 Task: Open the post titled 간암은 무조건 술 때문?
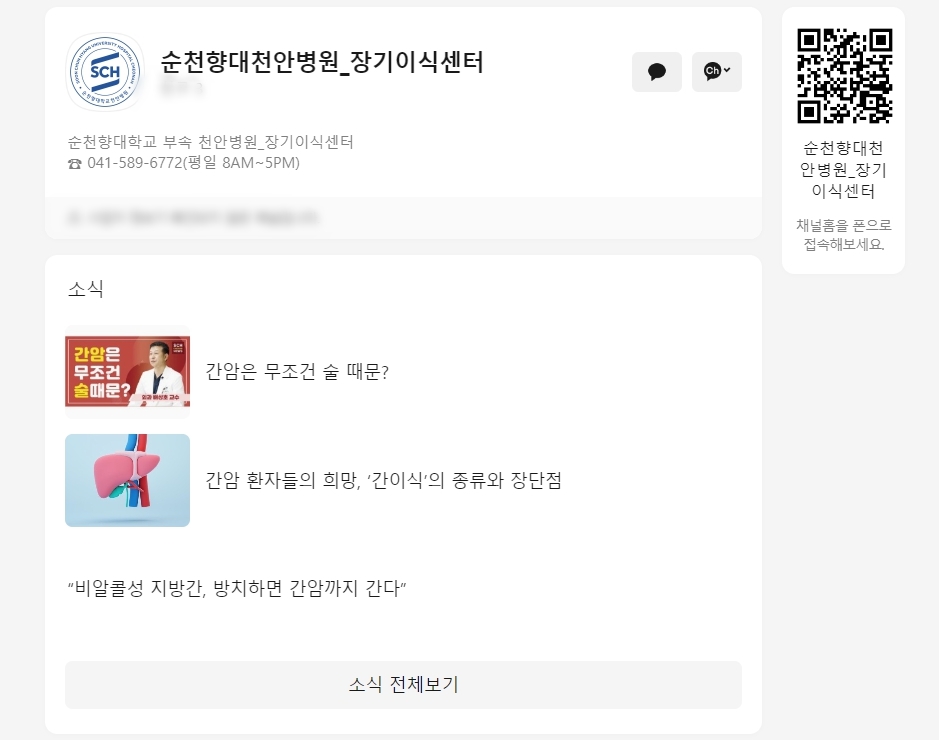tap(297, 372)
